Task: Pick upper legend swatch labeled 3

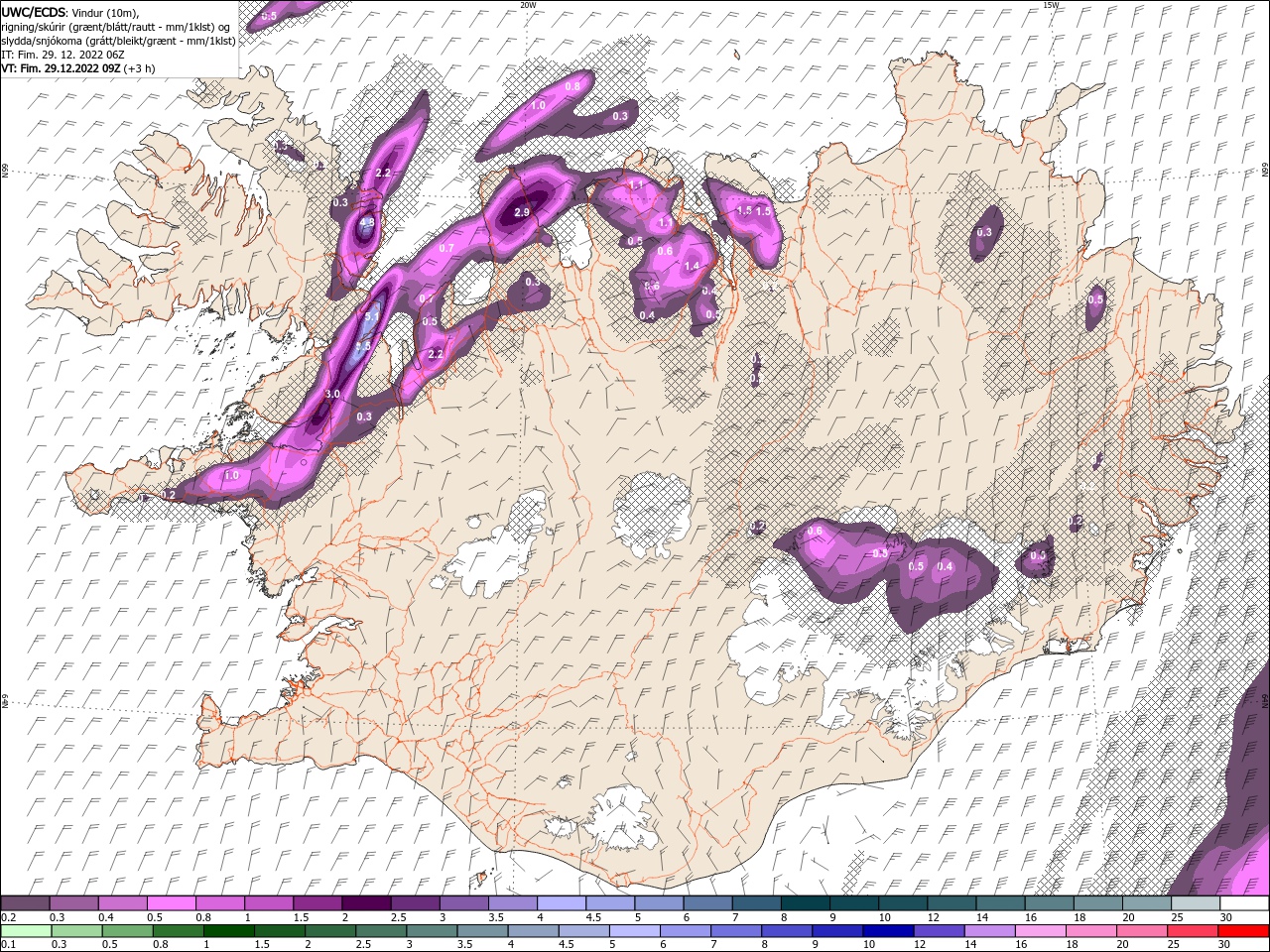Action: coord(463,903)
